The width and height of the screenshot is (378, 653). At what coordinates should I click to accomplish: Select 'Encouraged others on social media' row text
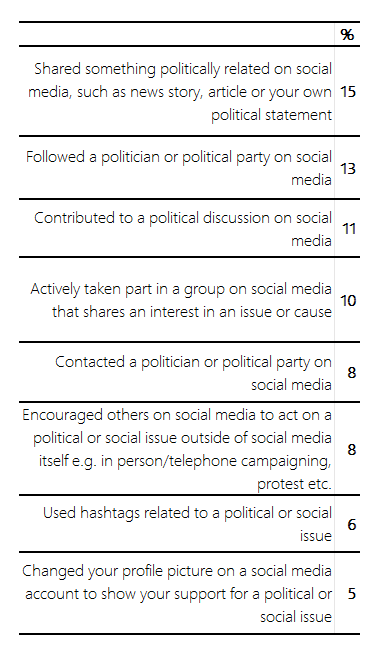point(177,449)
